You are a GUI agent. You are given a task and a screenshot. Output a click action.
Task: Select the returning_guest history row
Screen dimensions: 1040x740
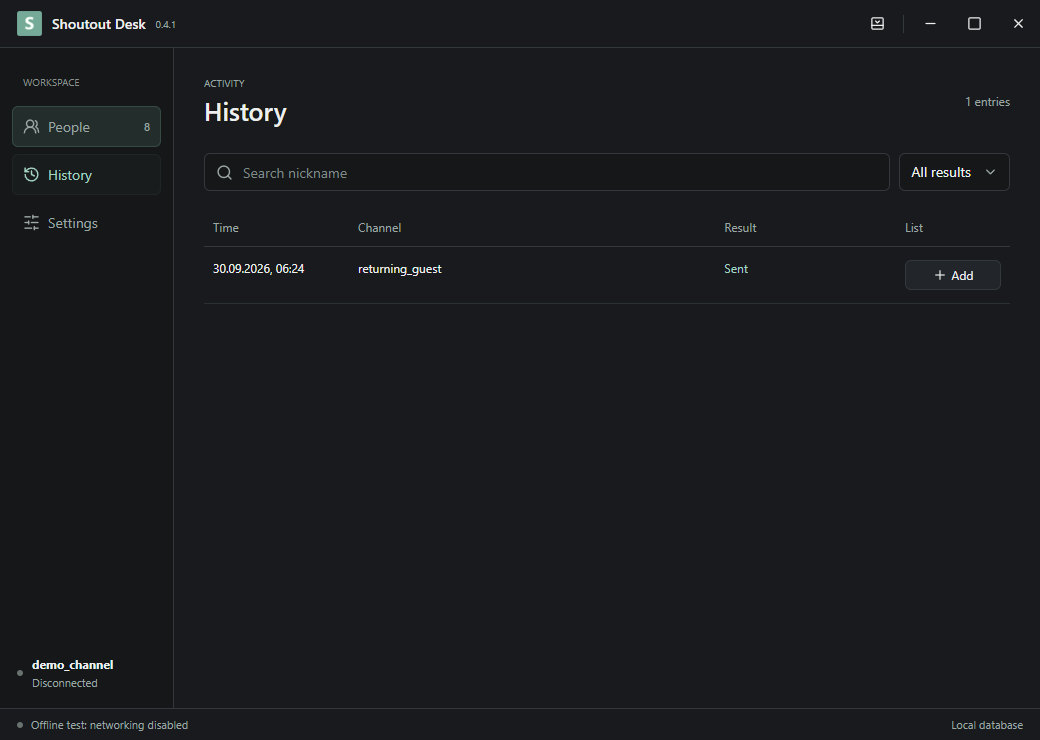(607, 275)
